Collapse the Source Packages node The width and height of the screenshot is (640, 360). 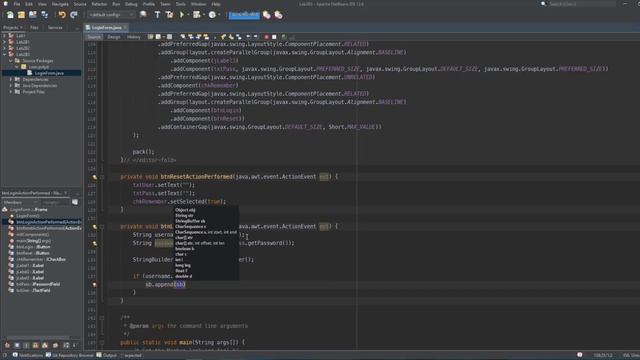coord(11,60)
